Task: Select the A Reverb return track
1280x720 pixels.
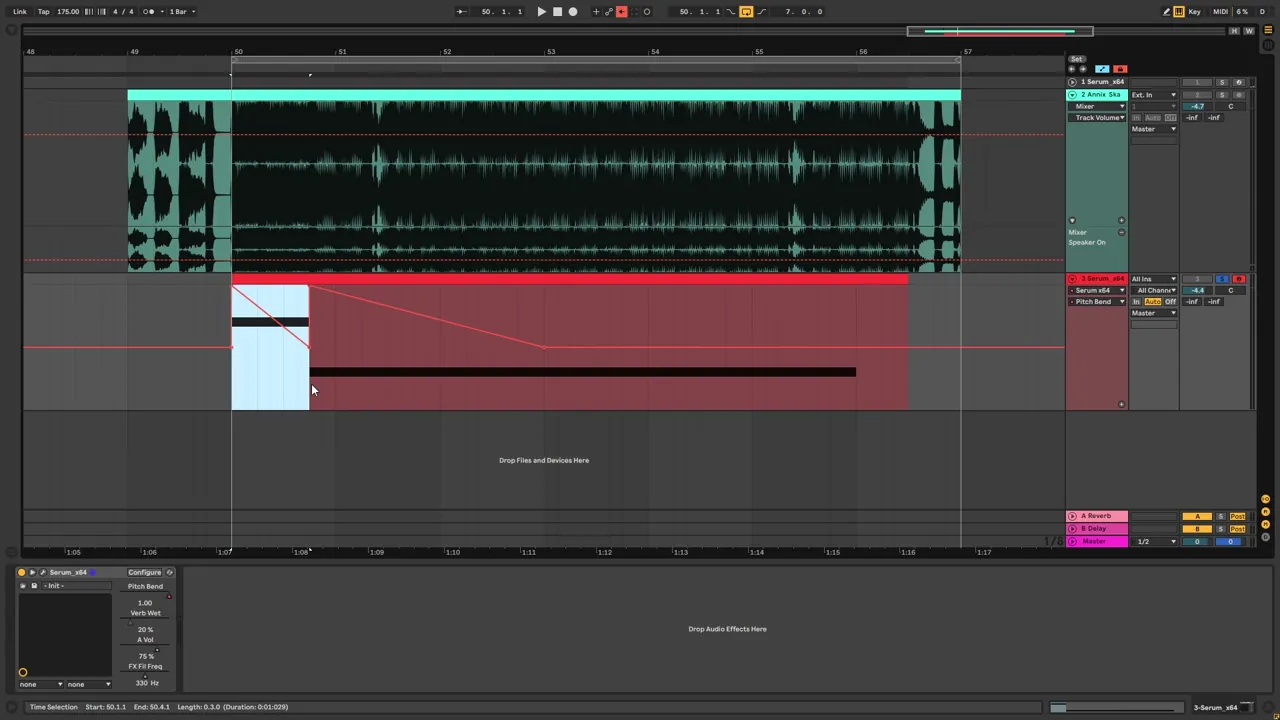Action: click(1097, 516)
